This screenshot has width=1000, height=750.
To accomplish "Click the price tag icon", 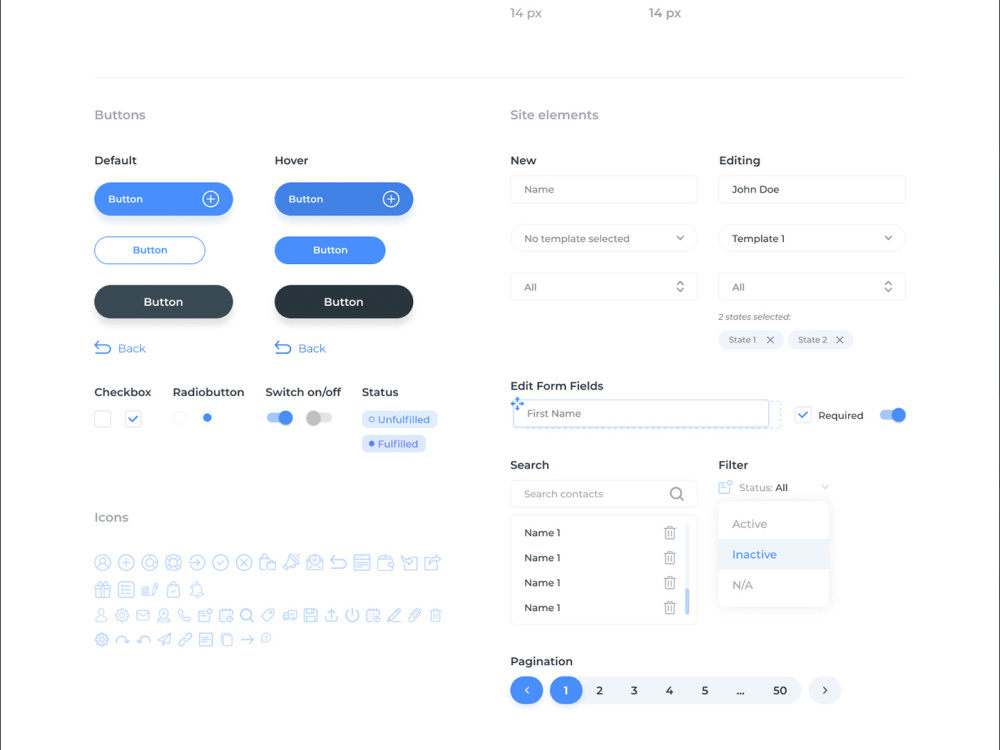I will pos(268,615).
